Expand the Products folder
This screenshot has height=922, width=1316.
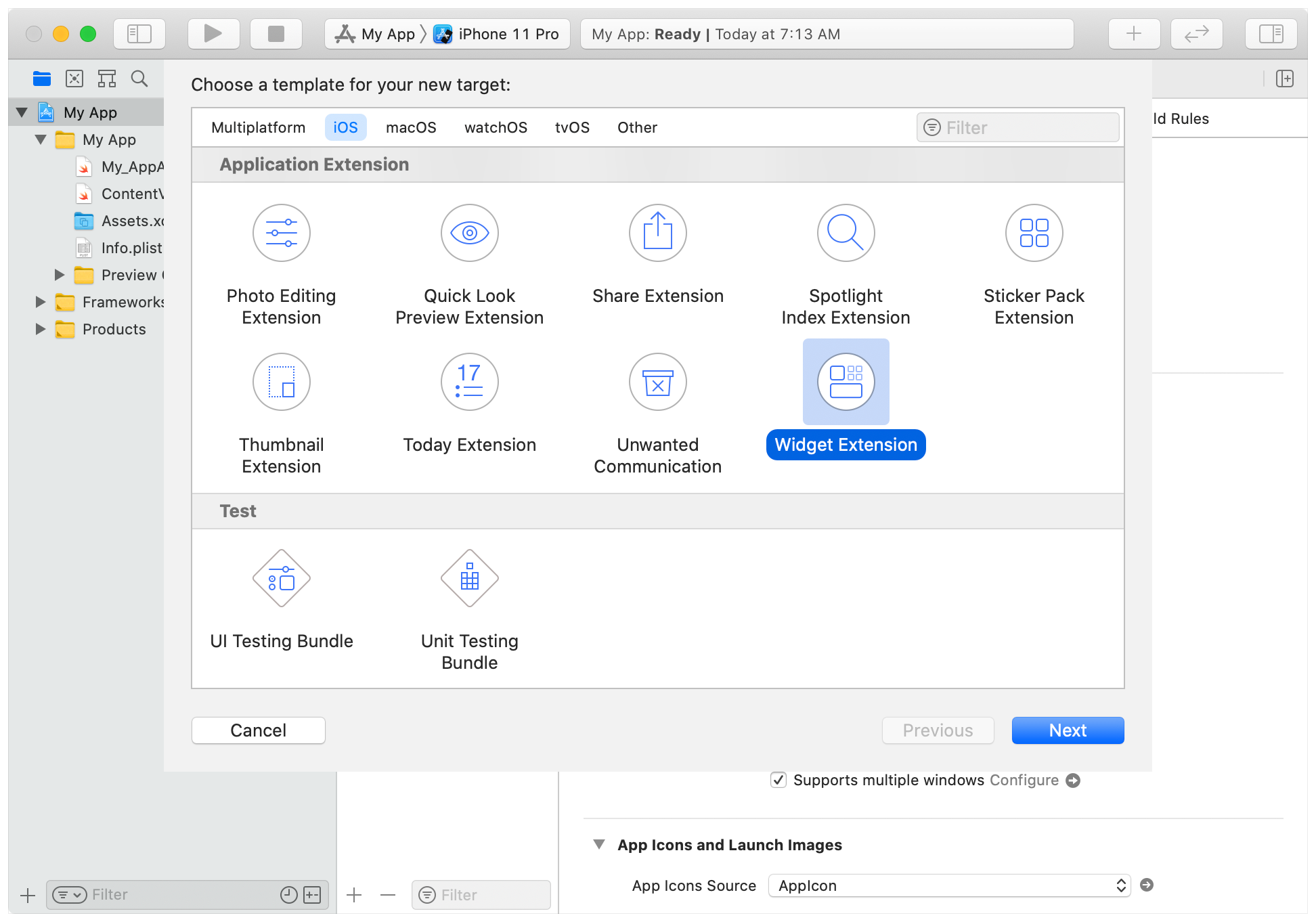click(x=39, y=329)
